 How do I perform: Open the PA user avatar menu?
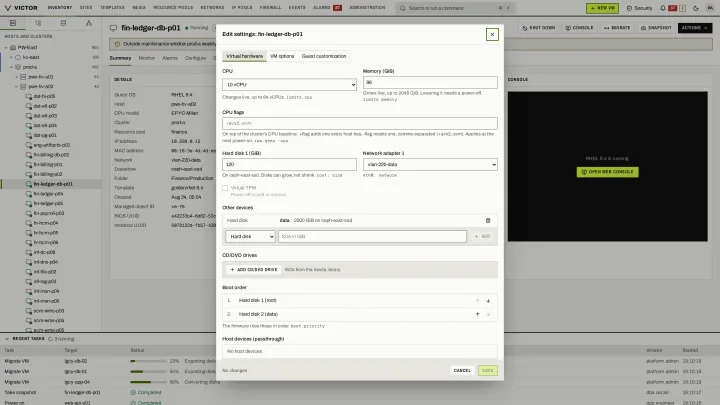pos(710,8)
